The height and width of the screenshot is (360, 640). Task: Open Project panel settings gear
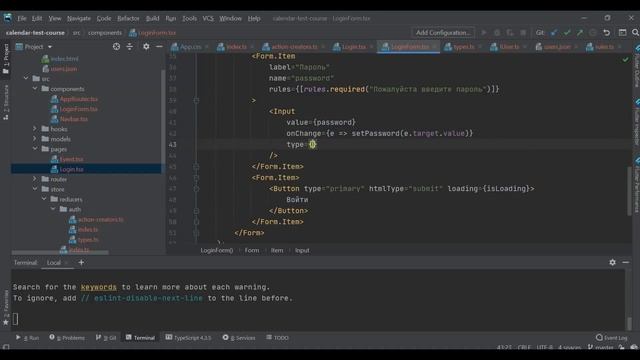pyautogui.click(x=146, y=47)
